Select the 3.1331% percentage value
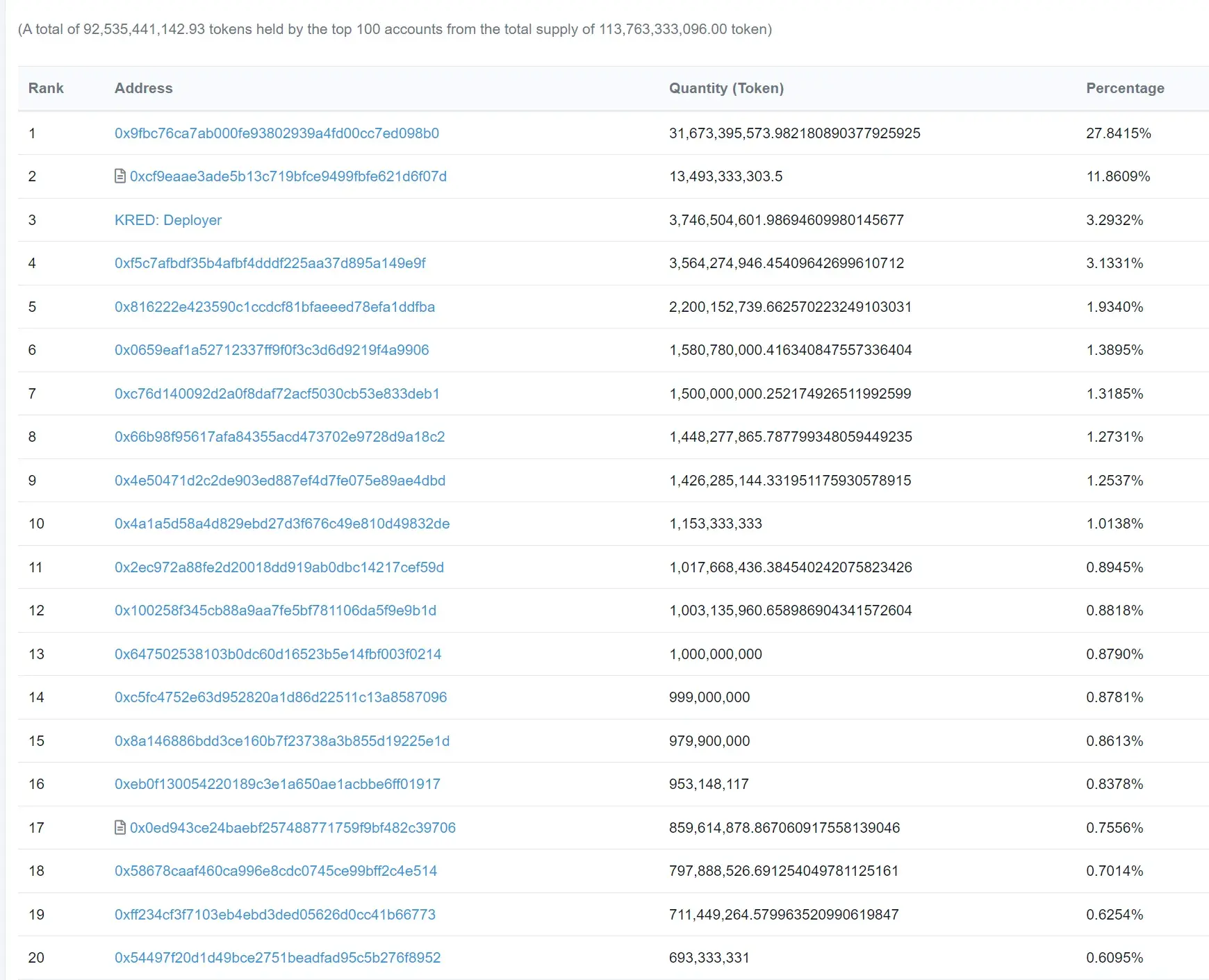The height and width of the screenshot is (980, 1209). (x=1115, y=263)
